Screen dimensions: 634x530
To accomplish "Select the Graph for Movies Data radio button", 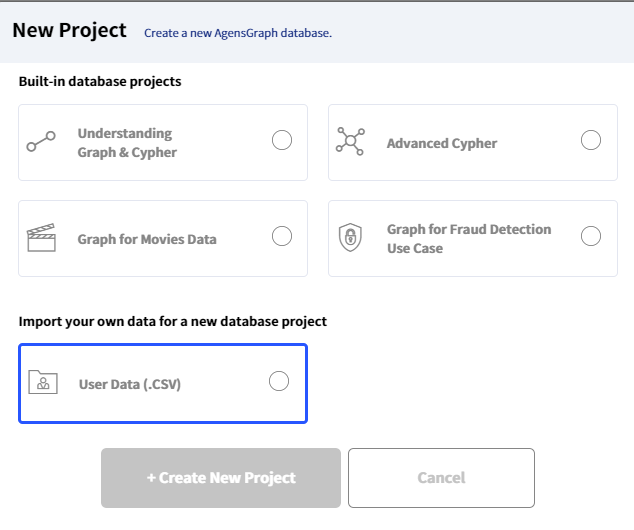I will click(x=282, y=236).
